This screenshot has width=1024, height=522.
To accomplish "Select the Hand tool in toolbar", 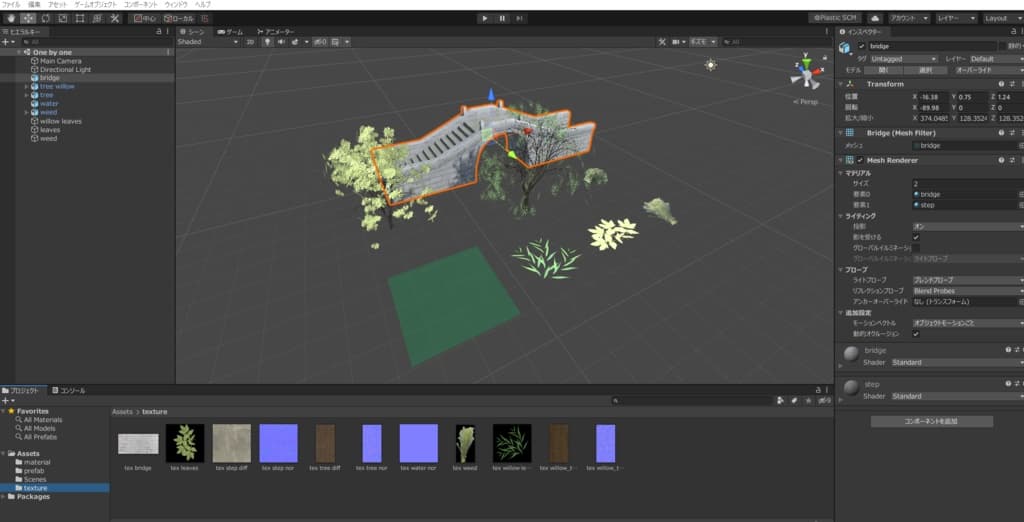I will (x=10, y=18).
